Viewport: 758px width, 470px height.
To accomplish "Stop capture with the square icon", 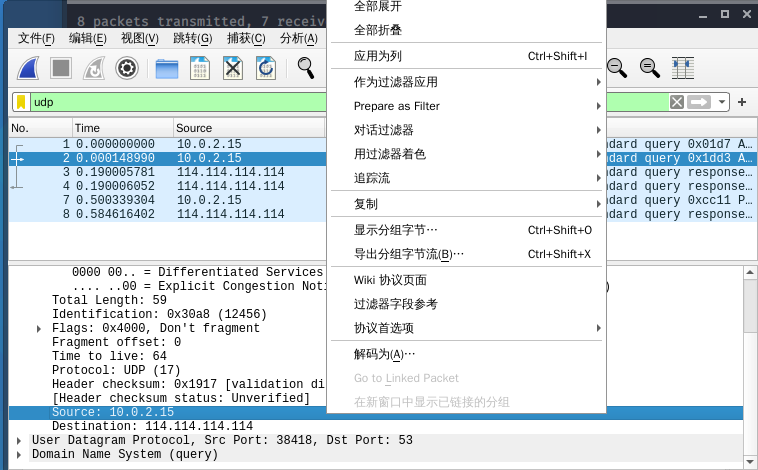I will pos(61,68).
